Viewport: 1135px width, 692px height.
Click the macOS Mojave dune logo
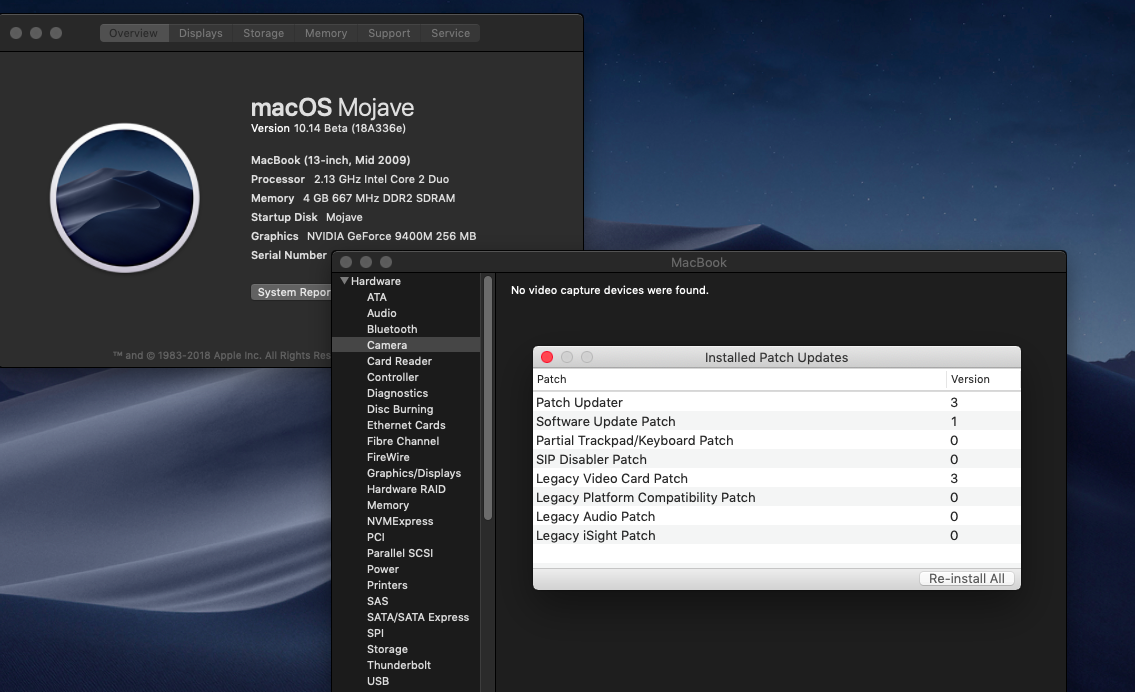click(125, 198)
